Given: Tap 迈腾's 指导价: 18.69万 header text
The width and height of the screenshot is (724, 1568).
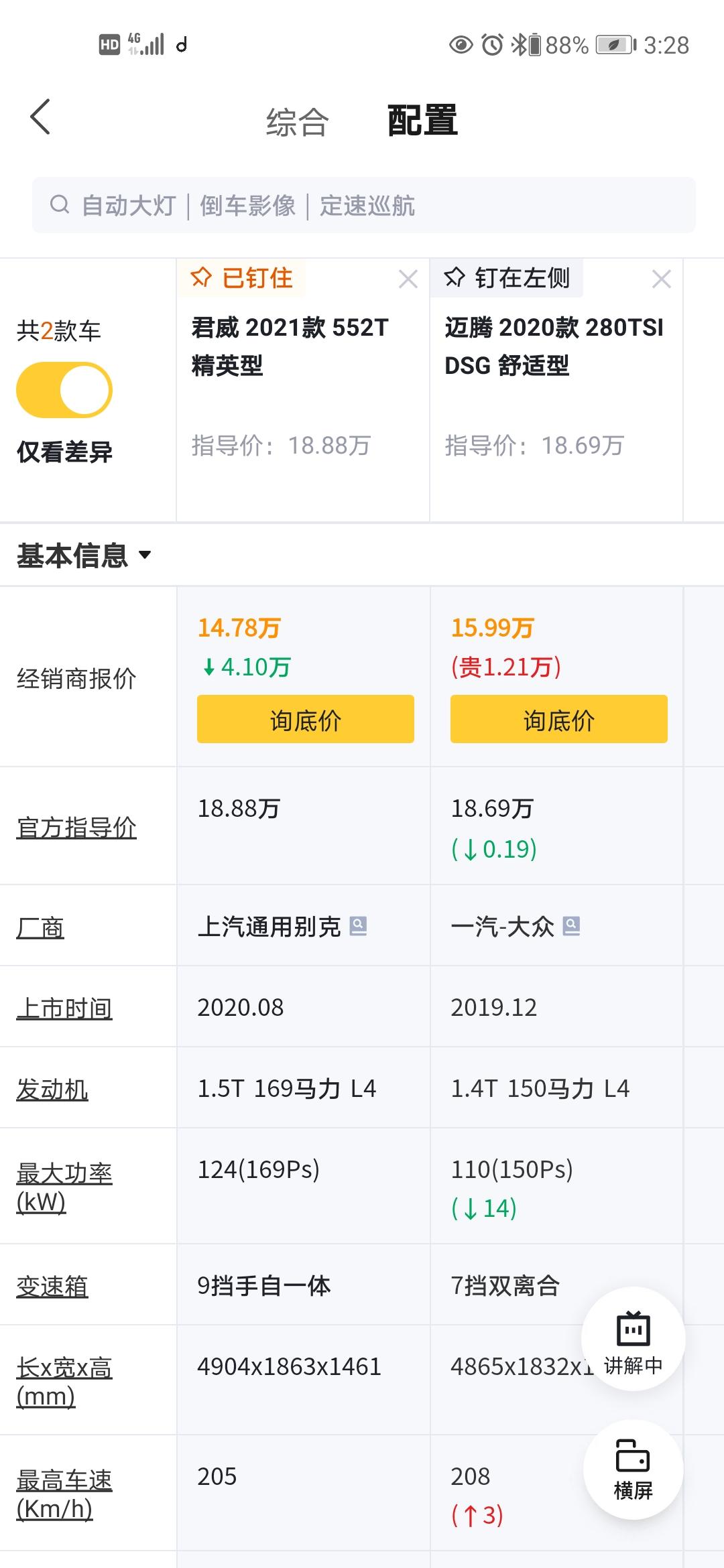Looking at the screenshot, I should [x=534, y=445].
